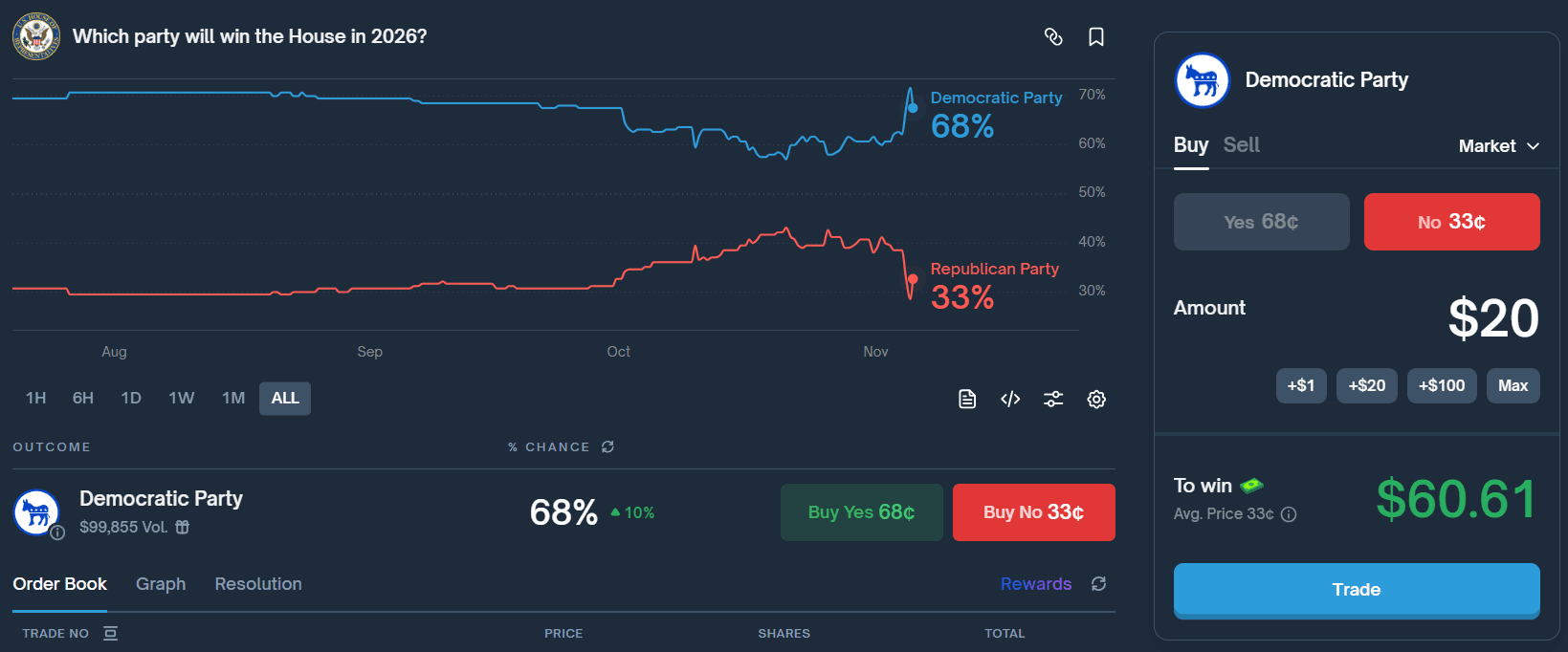Click the embed code icon
Screen dimensions: 1568x652
pyautogui.click(x=1010, y=399)
